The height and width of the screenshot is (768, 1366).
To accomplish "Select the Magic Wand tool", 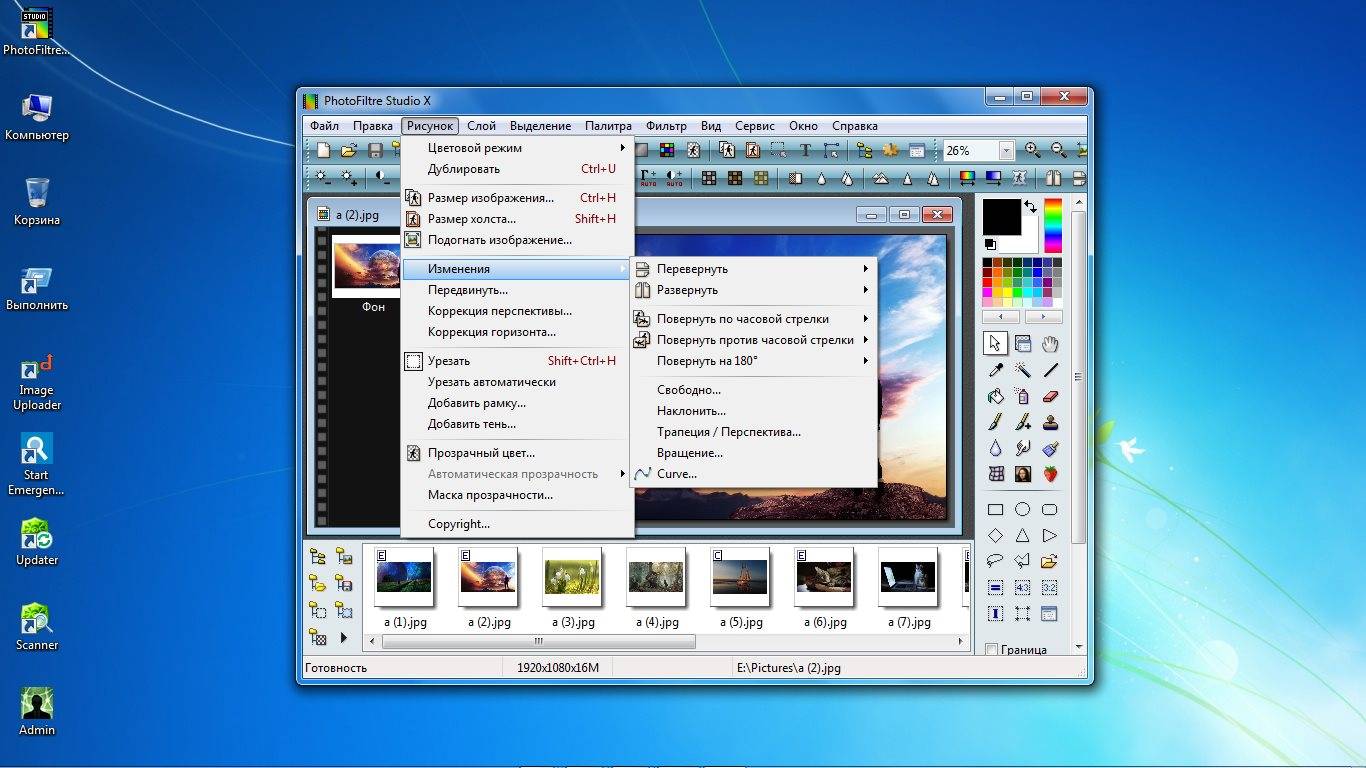I will (1022, 370).
